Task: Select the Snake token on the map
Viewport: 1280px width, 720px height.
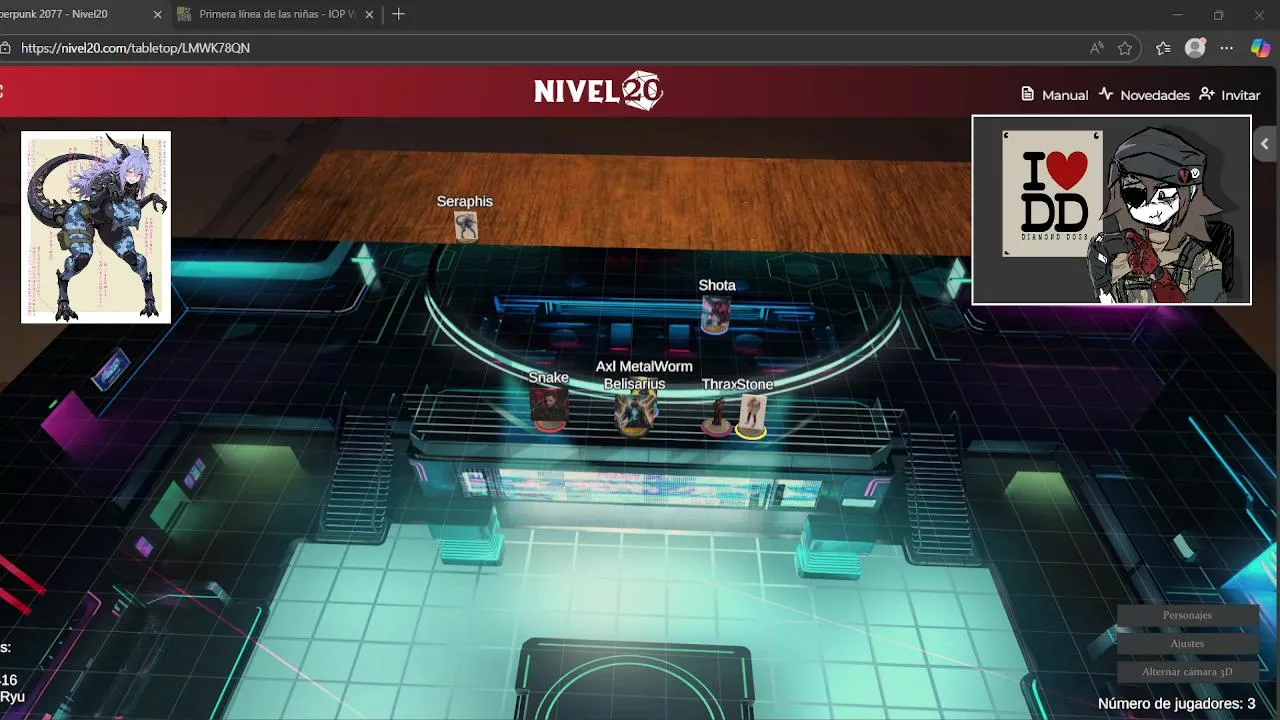Action: pyautogui.click(x=549, y=408)
